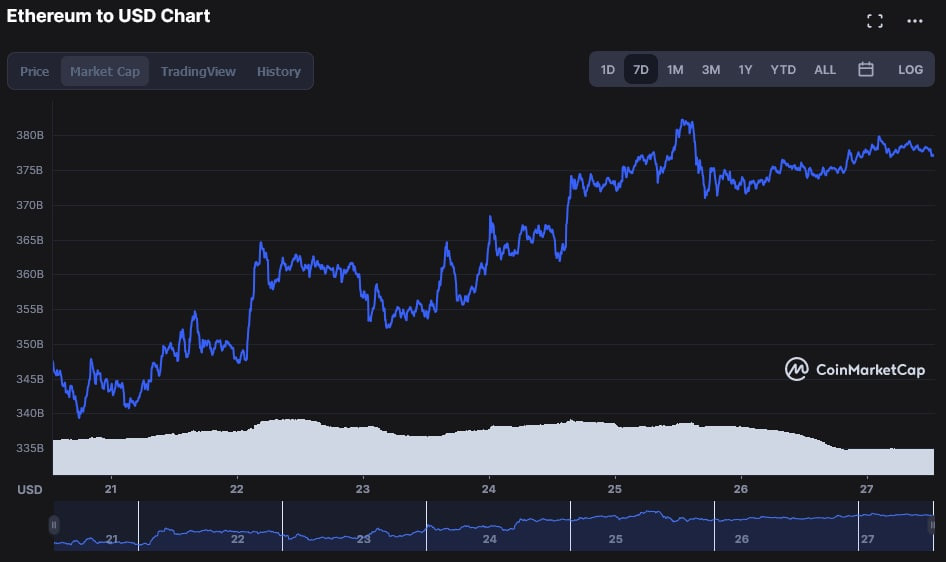Show ALL time price history

[825, 70]
